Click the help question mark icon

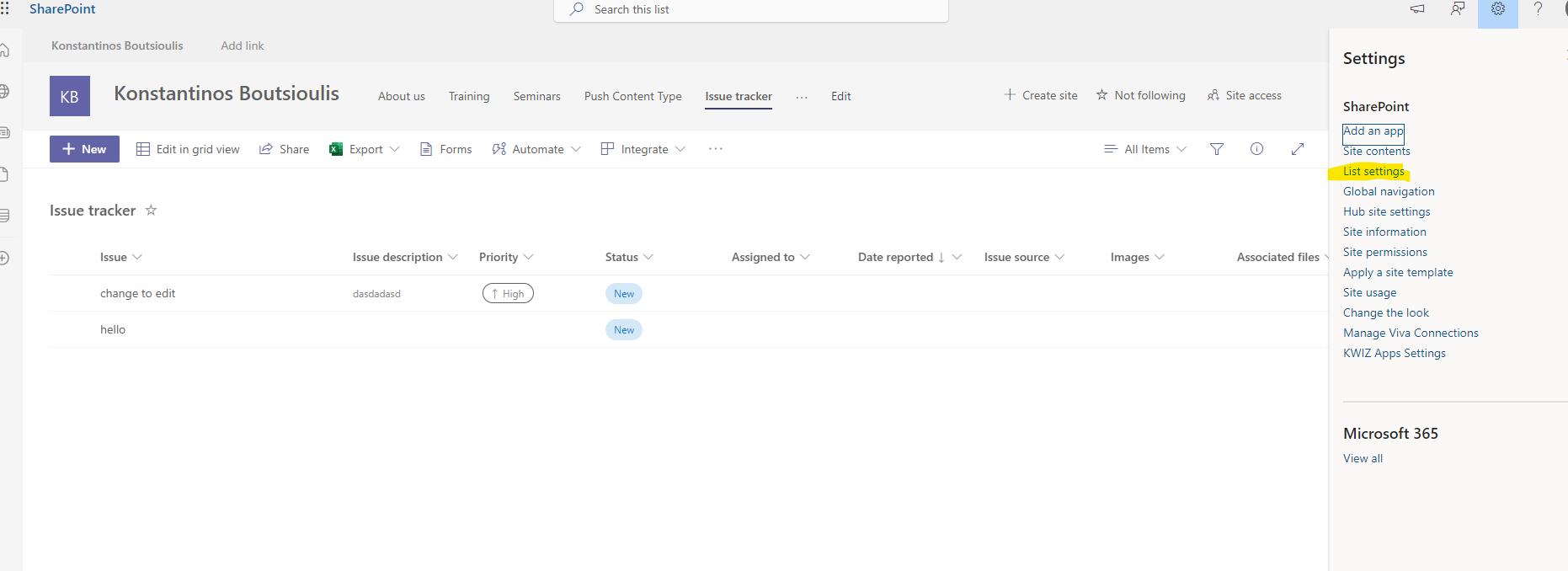point(1538,9)
